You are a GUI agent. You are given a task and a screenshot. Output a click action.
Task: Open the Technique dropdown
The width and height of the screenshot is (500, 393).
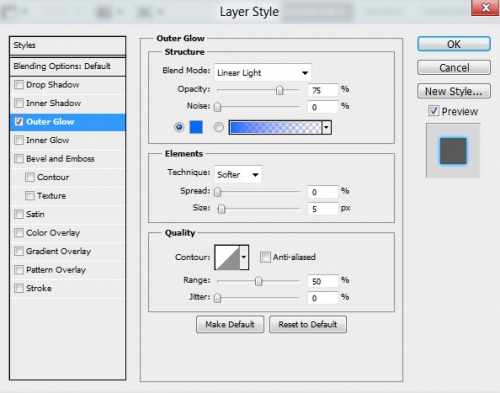238,174
